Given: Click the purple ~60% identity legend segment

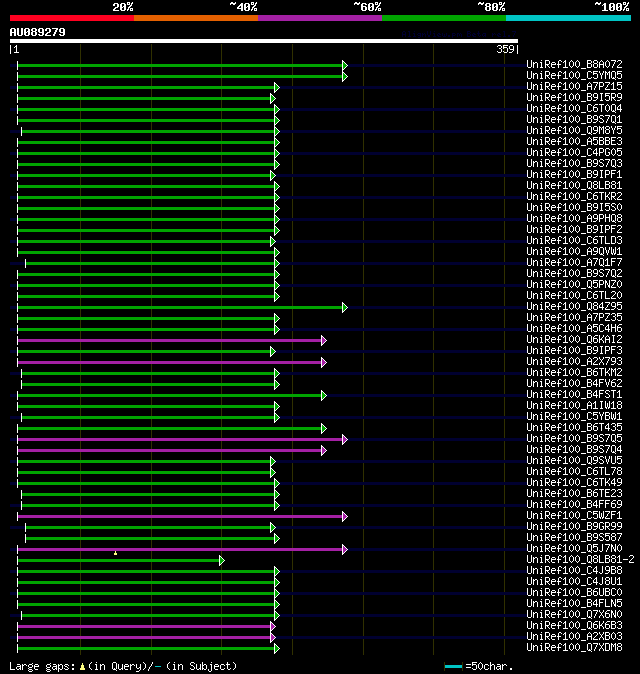Looking at the screenshot, I should tap(320, 18).
